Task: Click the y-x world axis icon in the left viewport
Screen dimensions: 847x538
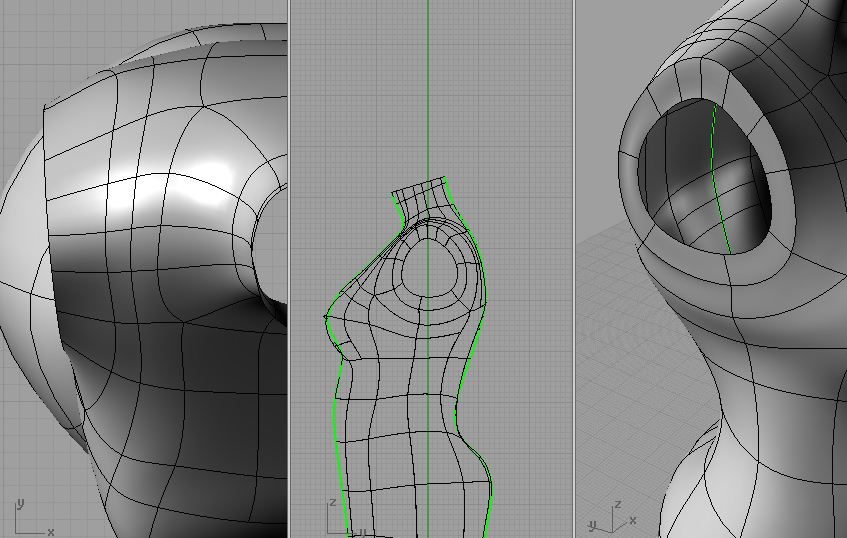Action: 35,517
